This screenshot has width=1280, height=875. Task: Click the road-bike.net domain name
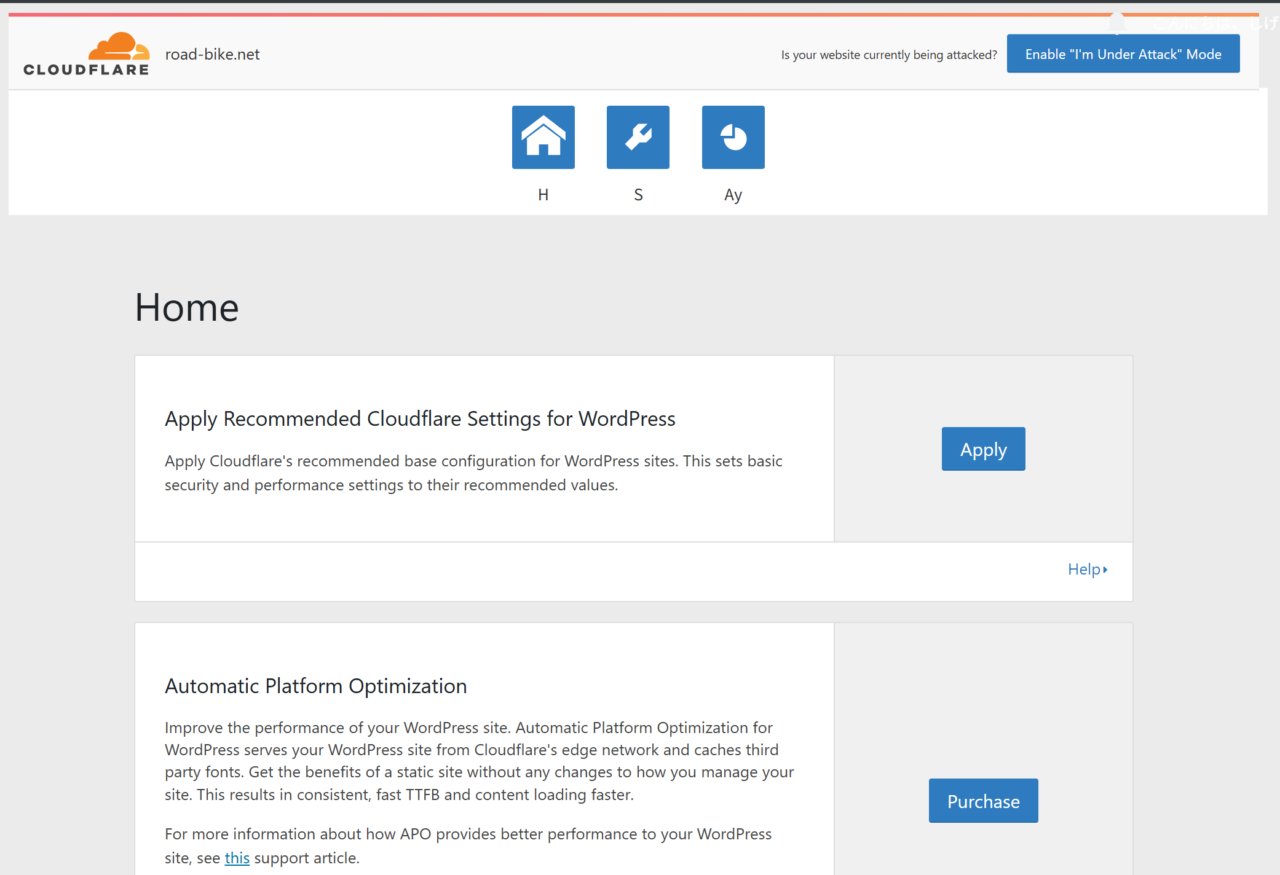(x=212, y=54)
